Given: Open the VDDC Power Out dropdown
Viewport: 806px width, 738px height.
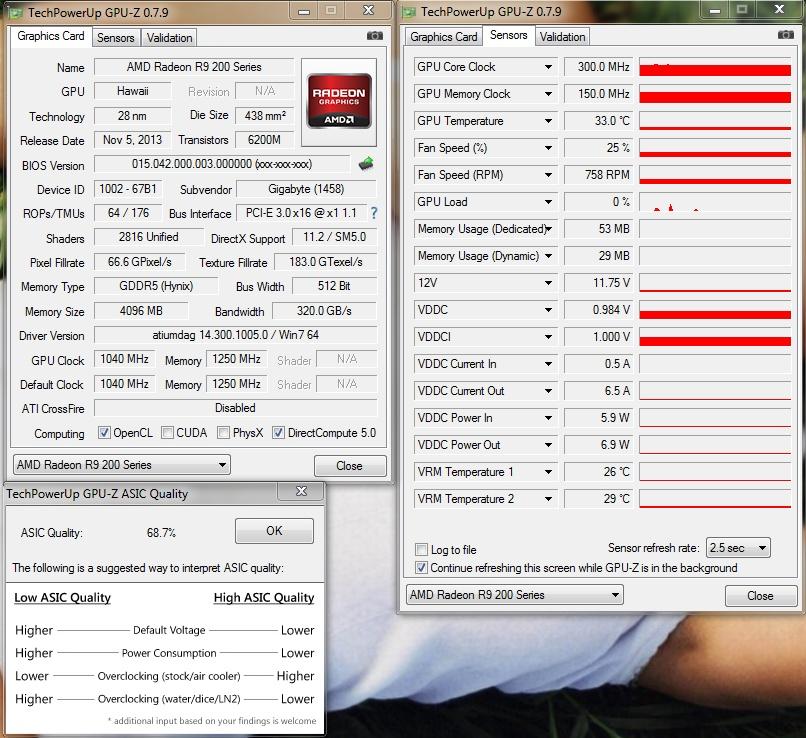Looking at the screenshot, I should point(548,445).
